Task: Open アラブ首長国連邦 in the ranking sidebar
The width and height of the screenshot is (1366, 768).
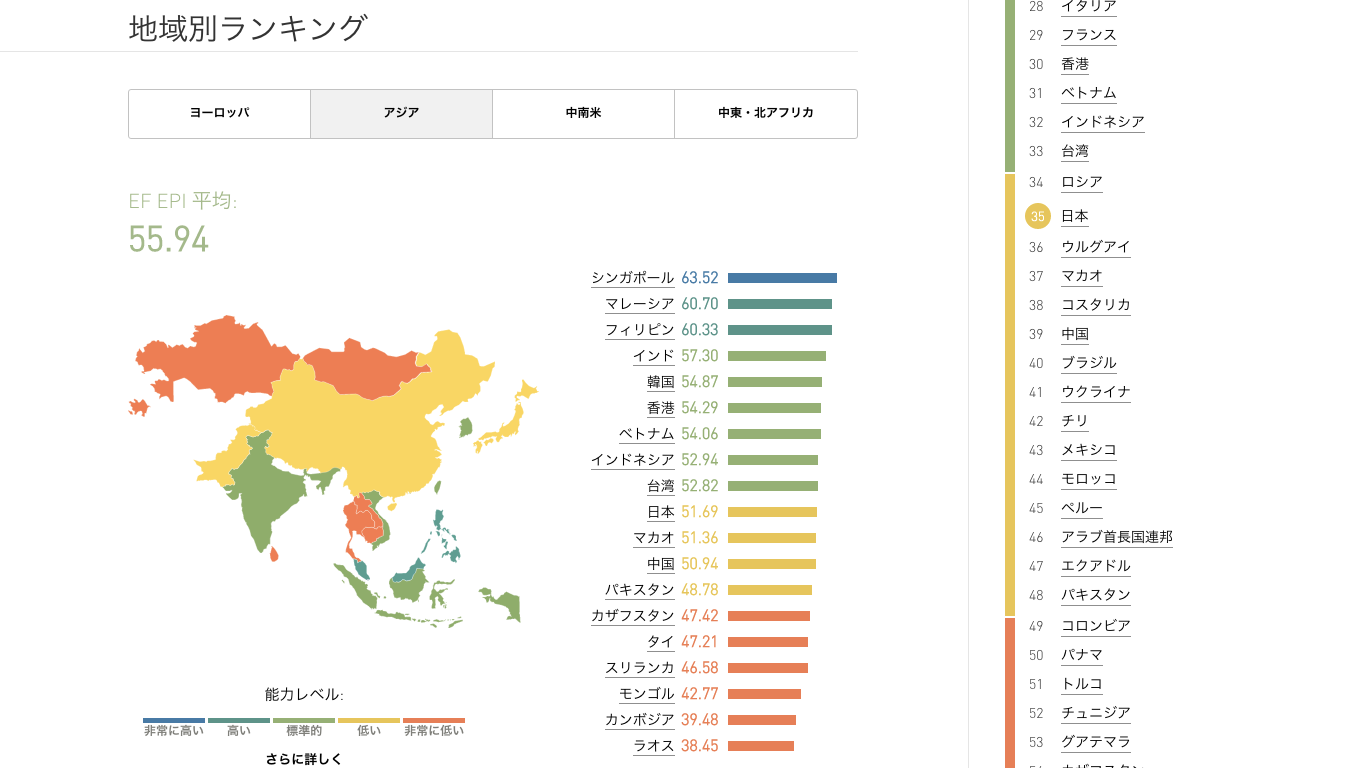Action: pos(1117,537)
